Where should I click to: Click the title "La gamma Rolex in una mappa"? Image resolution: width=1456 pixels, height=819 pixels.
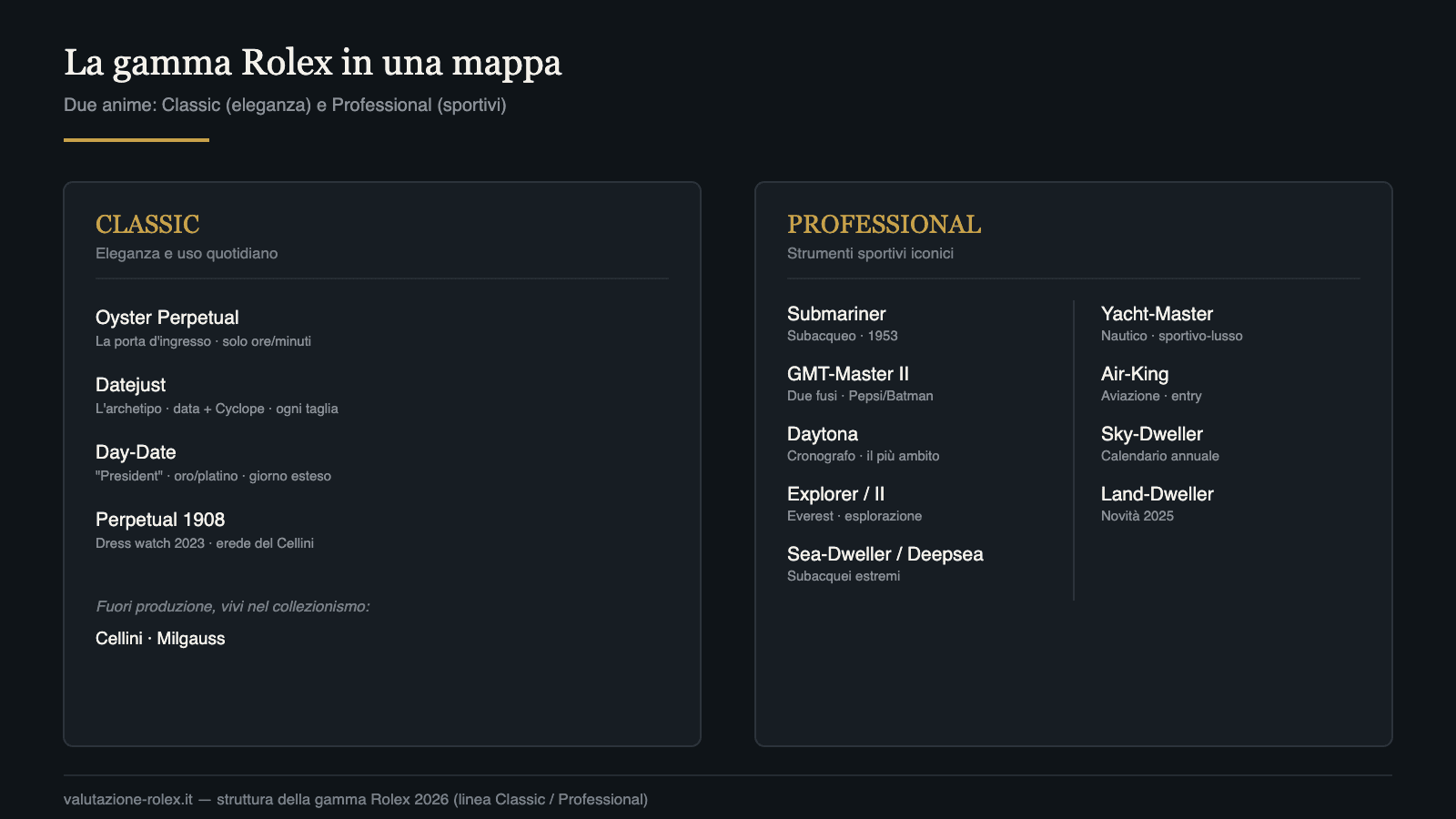312,63
